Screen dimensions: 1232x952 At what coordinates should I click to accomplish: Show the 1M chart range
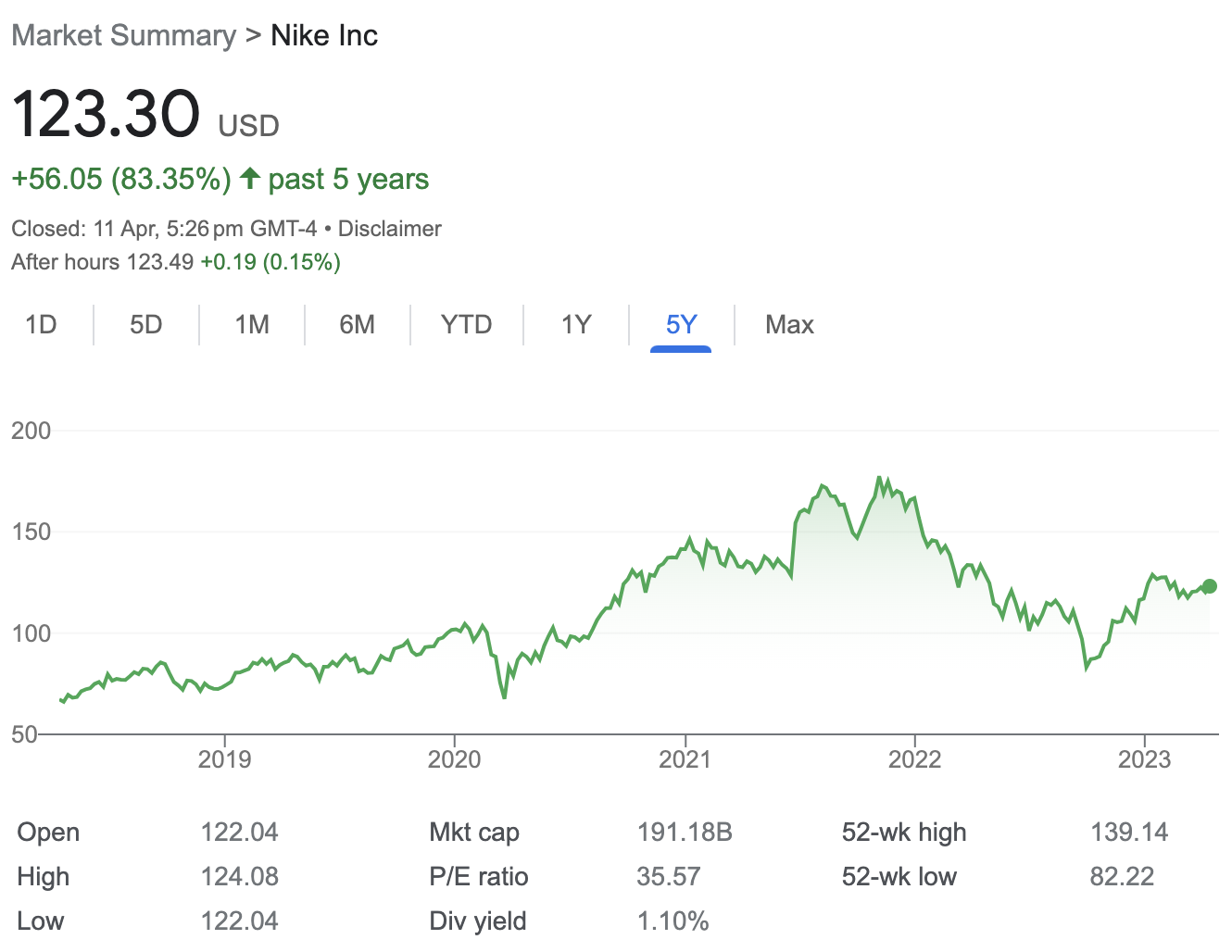tap(252, 325)
